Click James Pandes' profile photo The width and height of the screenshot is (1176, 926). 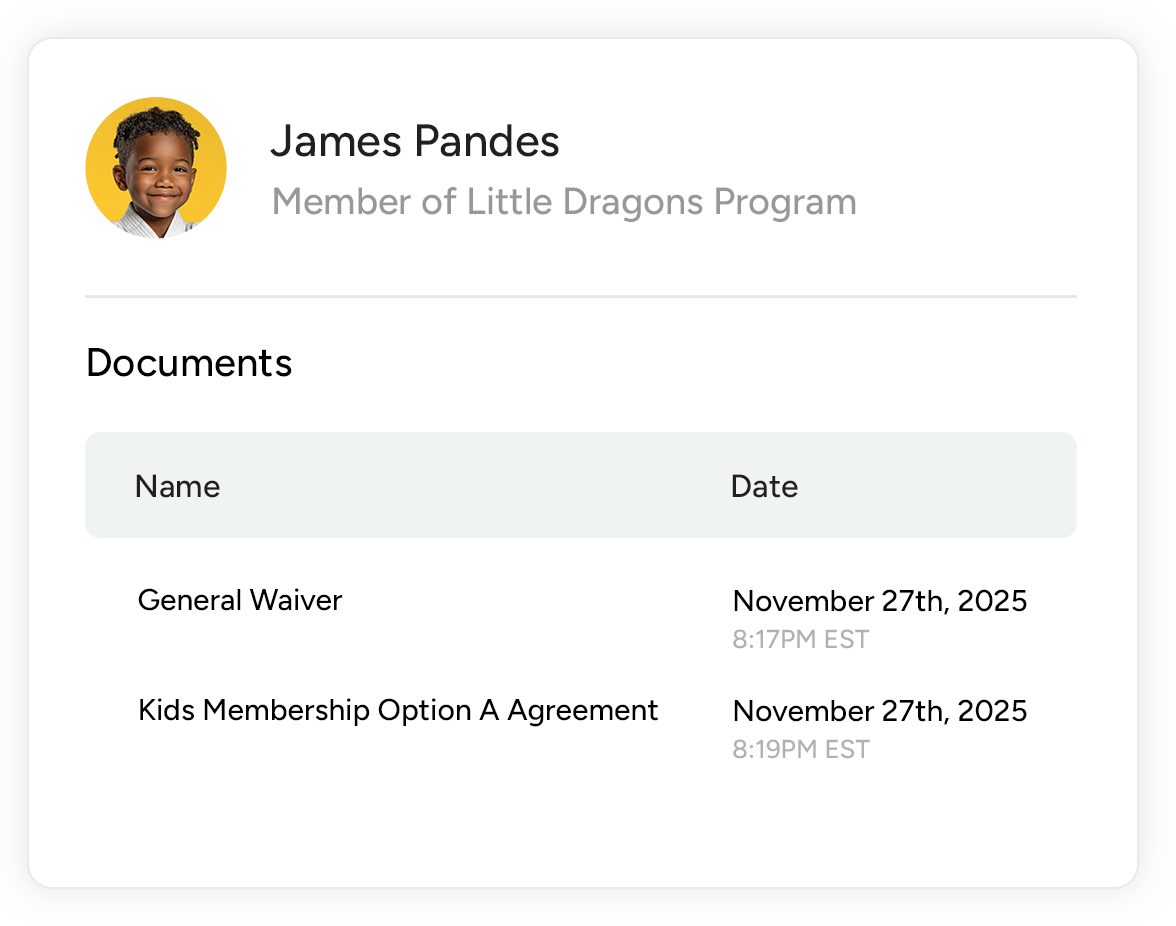pyautogui.click(x=155, y=170)
